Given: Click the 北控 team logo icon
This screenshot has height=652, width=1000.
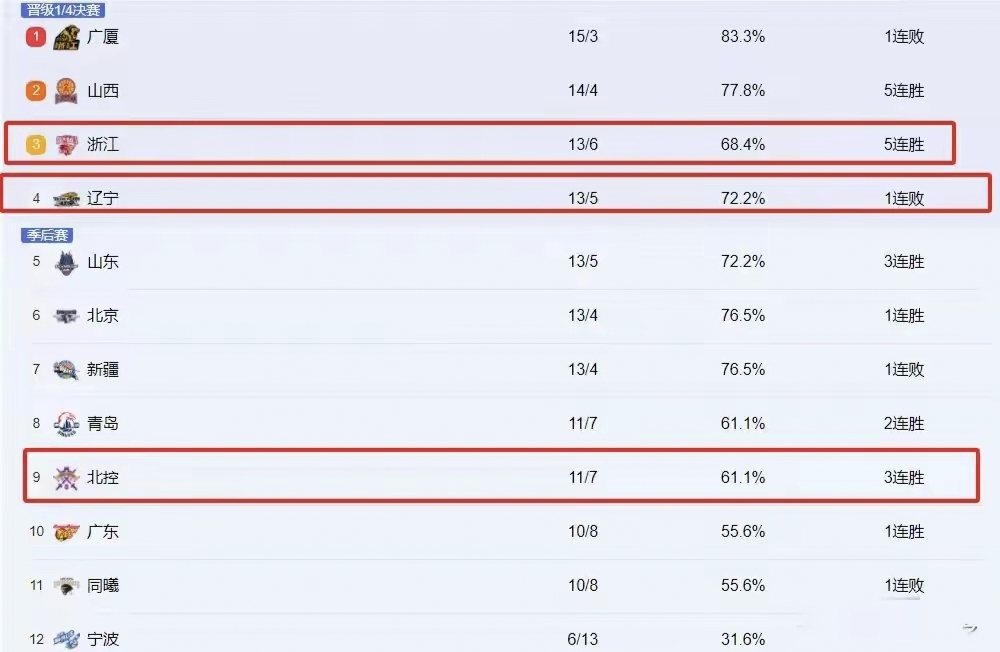Looking at the screenshot, I should 66,478.
